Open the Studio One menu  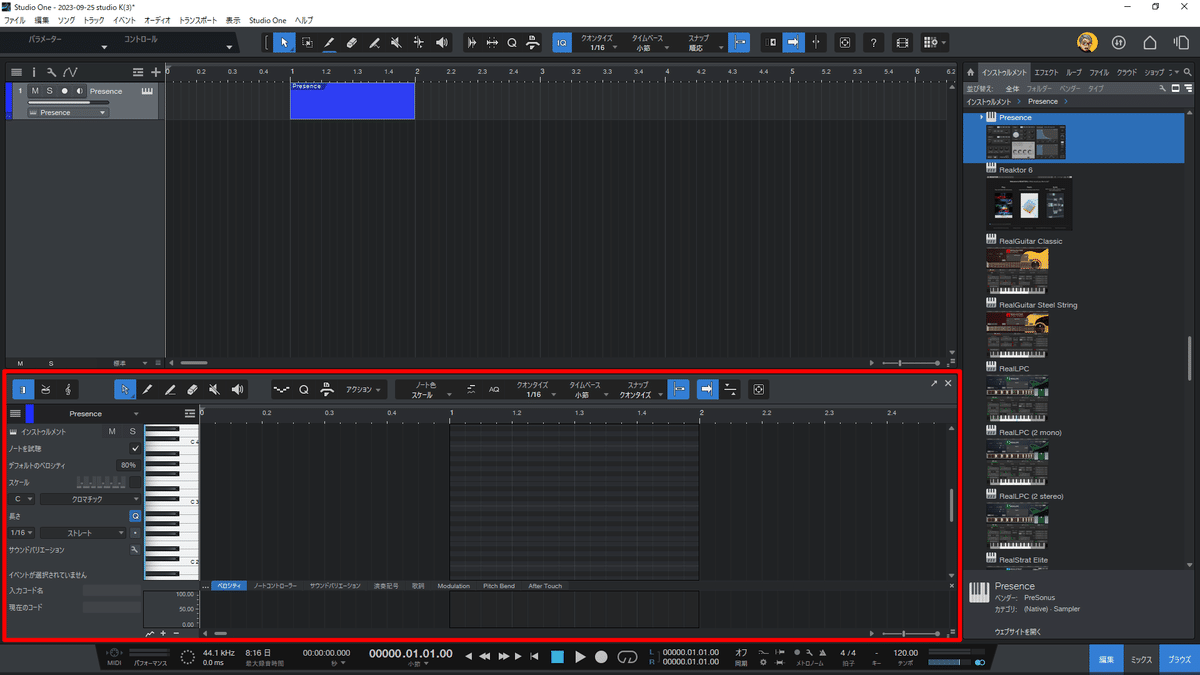(267, 20)
